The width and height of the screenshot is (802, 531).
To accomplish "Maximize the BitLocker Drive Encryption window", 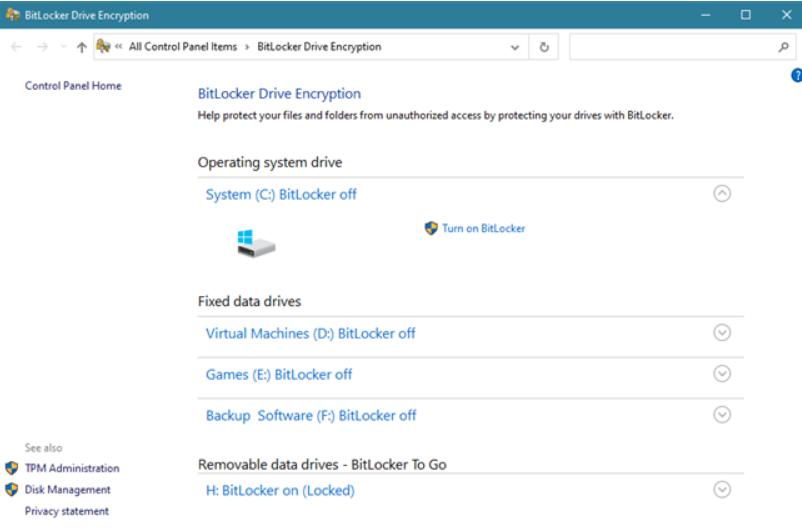I will click(x=746, y=15).
